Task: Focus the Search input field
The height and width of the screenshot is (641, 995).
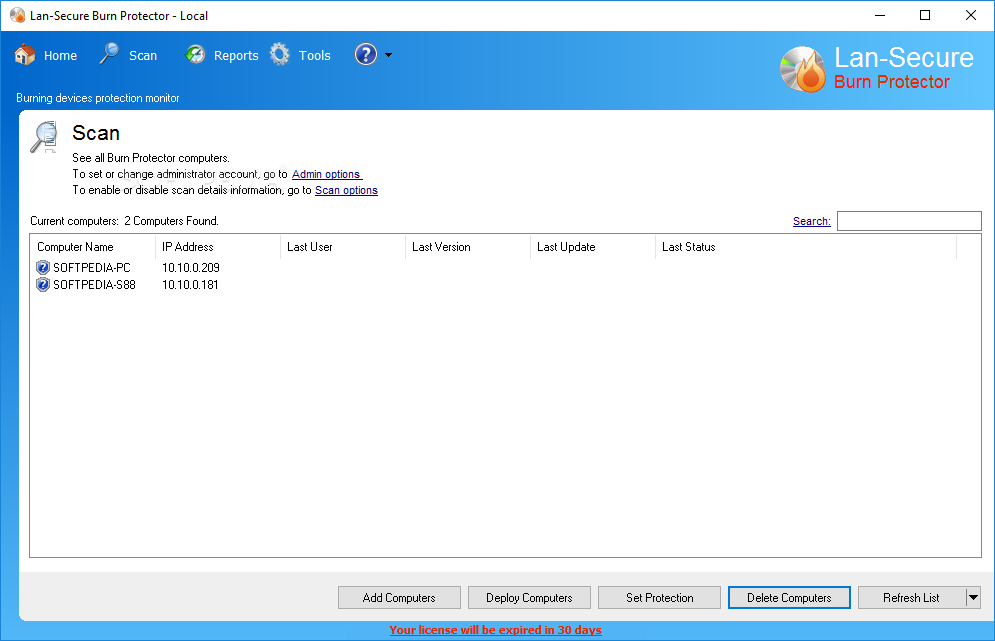Action: pyautogui.click(x=909, y=221)
